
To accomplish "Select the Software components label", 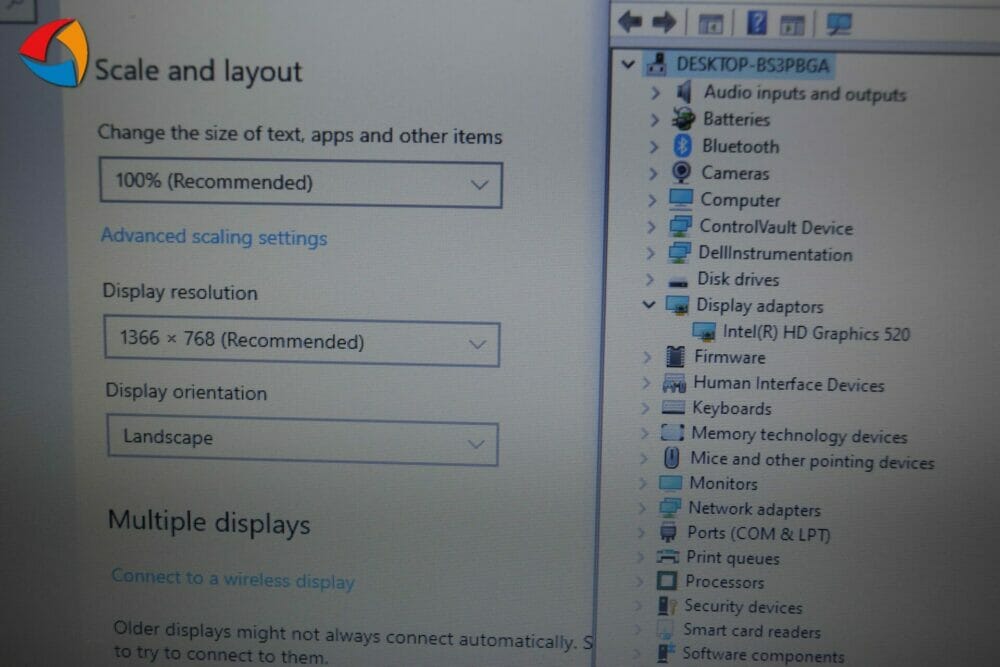I will (x=763, y=655).
